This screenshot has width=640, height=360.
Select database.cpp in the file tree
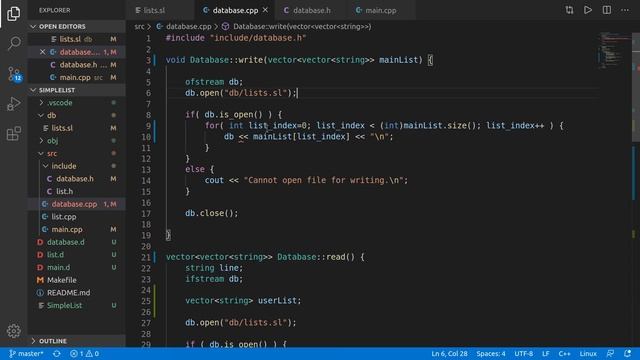point(76,204)
